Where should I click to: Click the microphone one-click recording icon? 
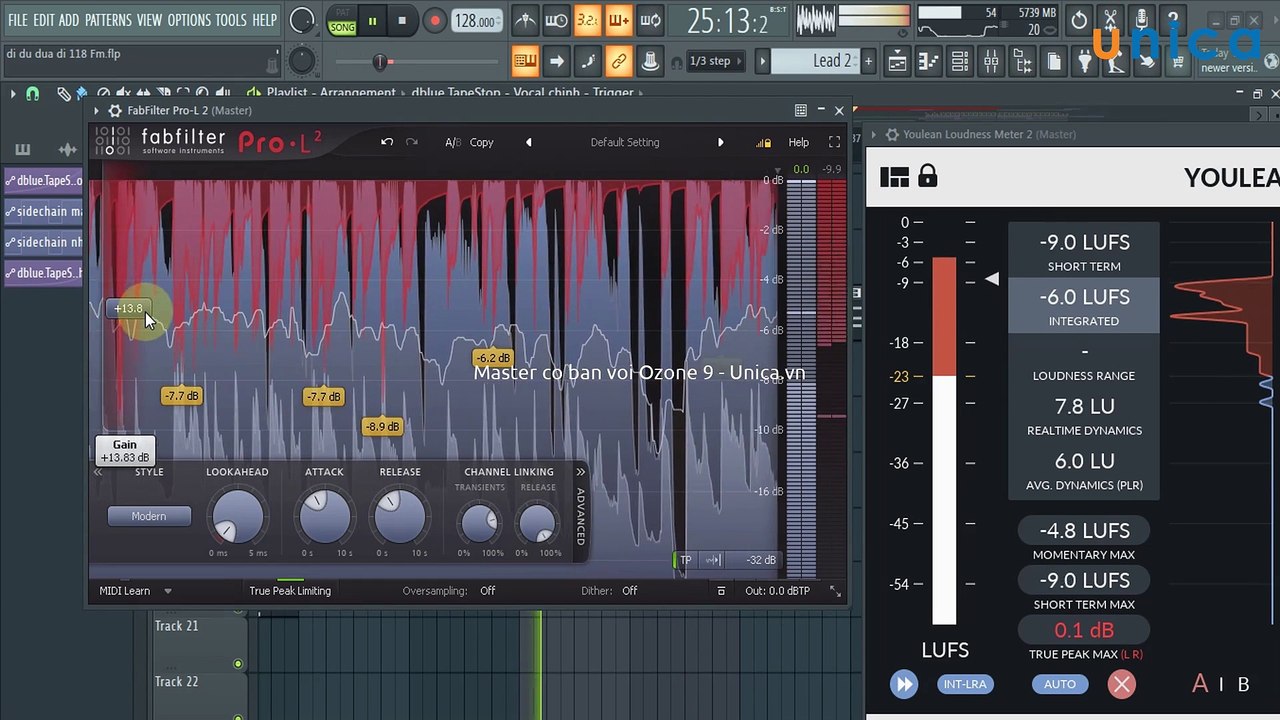point(1142,20)
